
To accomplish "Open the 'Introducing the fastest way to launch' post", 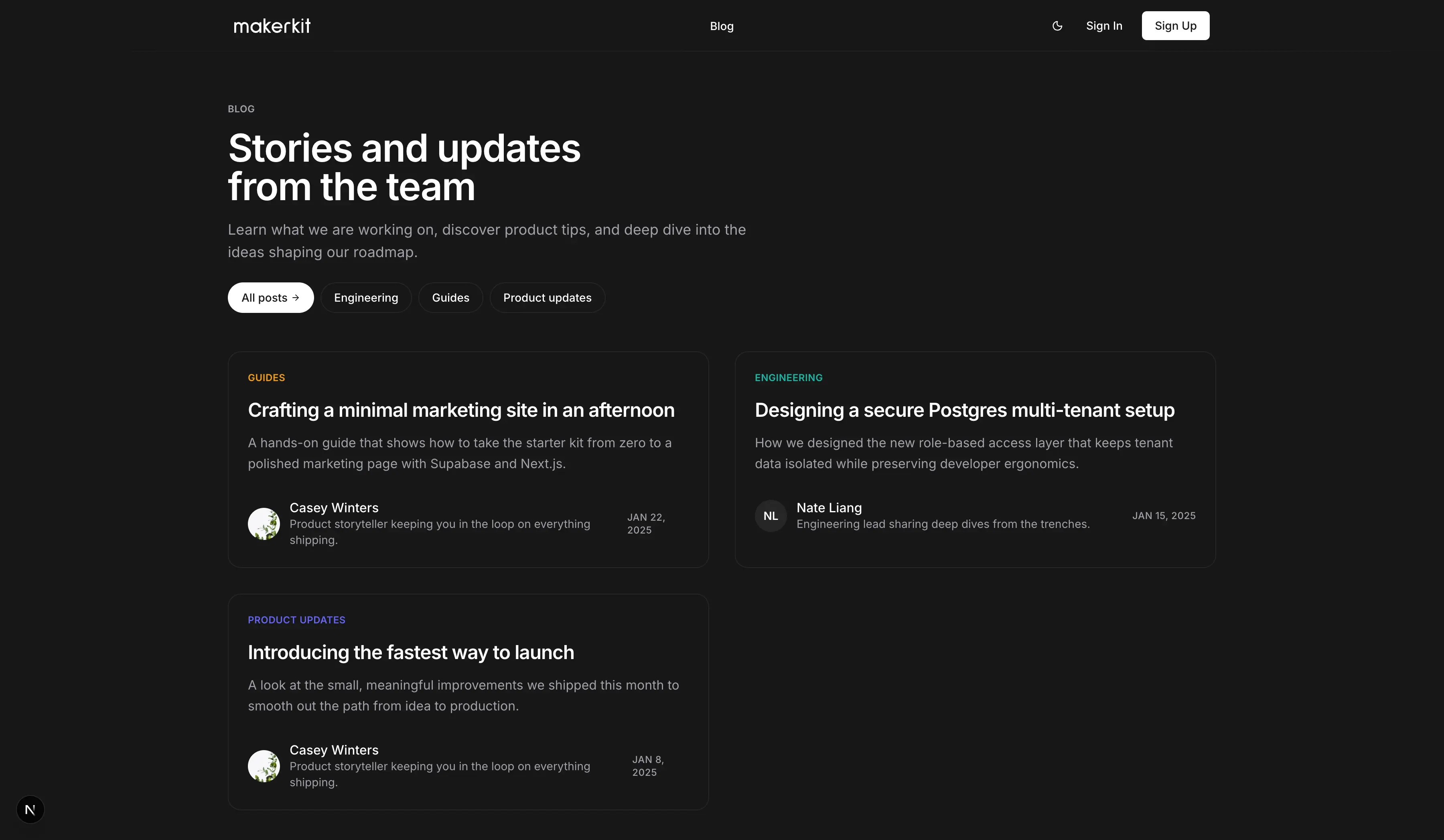I will pyautogui.click(x=410, y=653).
